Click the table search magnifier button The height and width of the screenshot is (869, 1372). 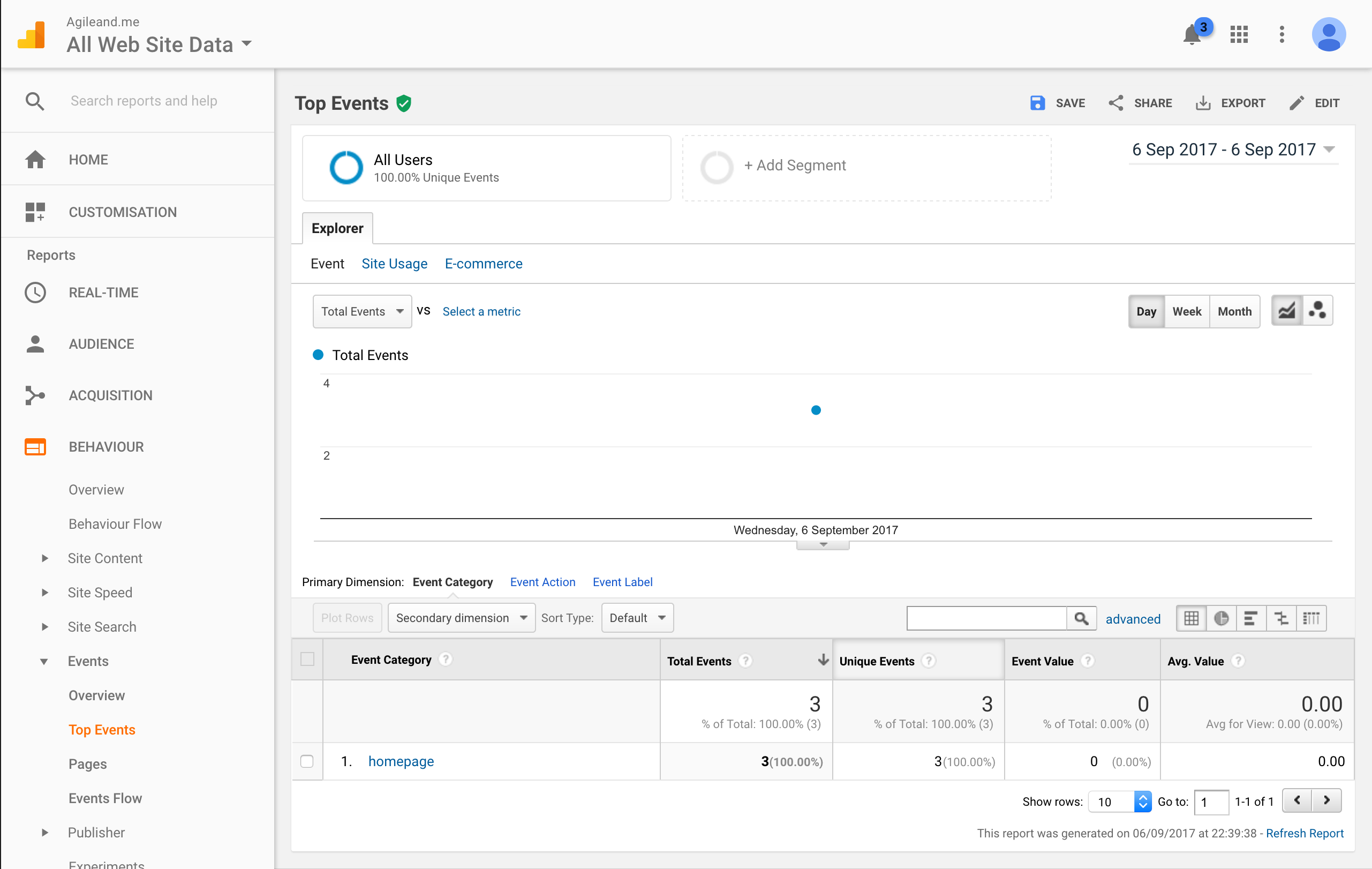(1081, 618)
